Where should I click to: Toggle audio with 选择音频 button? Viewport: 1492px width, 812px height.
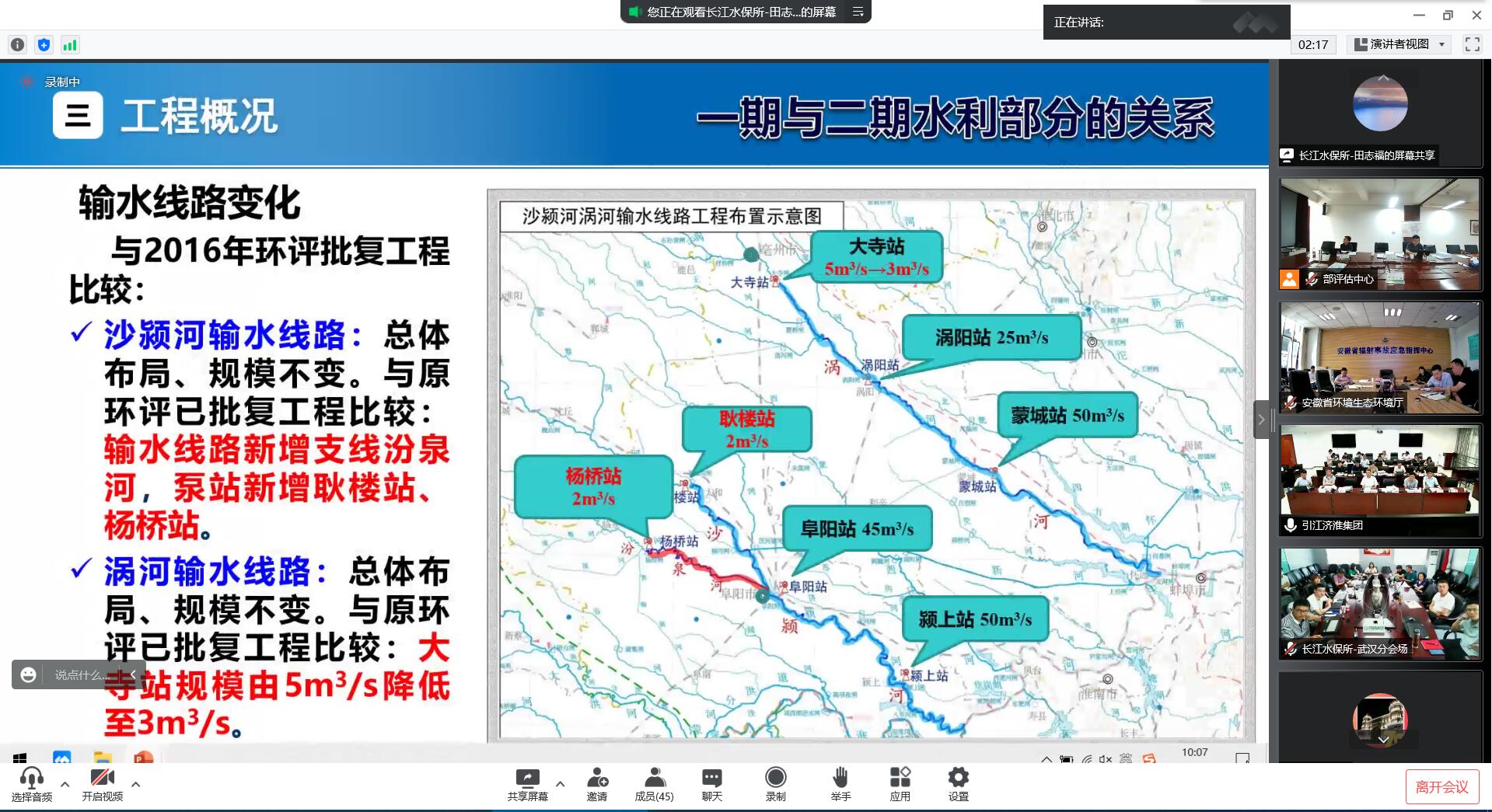[x=32, y=784]
